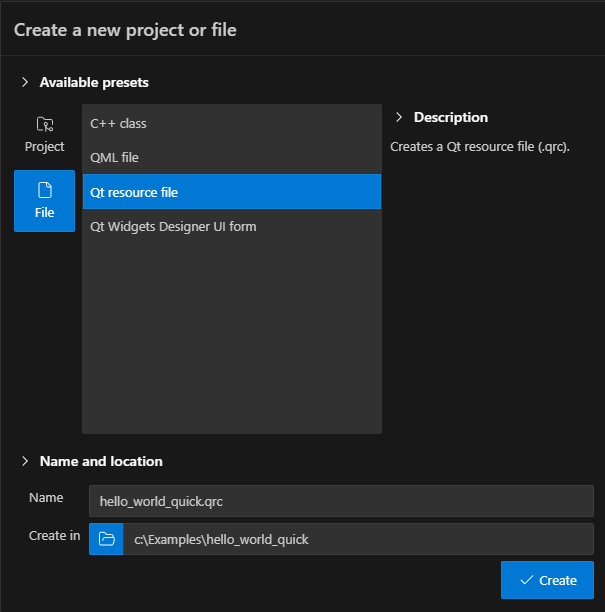The image size is (605, 612).
Task: Collapse the Name and location chevron
Action: tap(25, 461)
